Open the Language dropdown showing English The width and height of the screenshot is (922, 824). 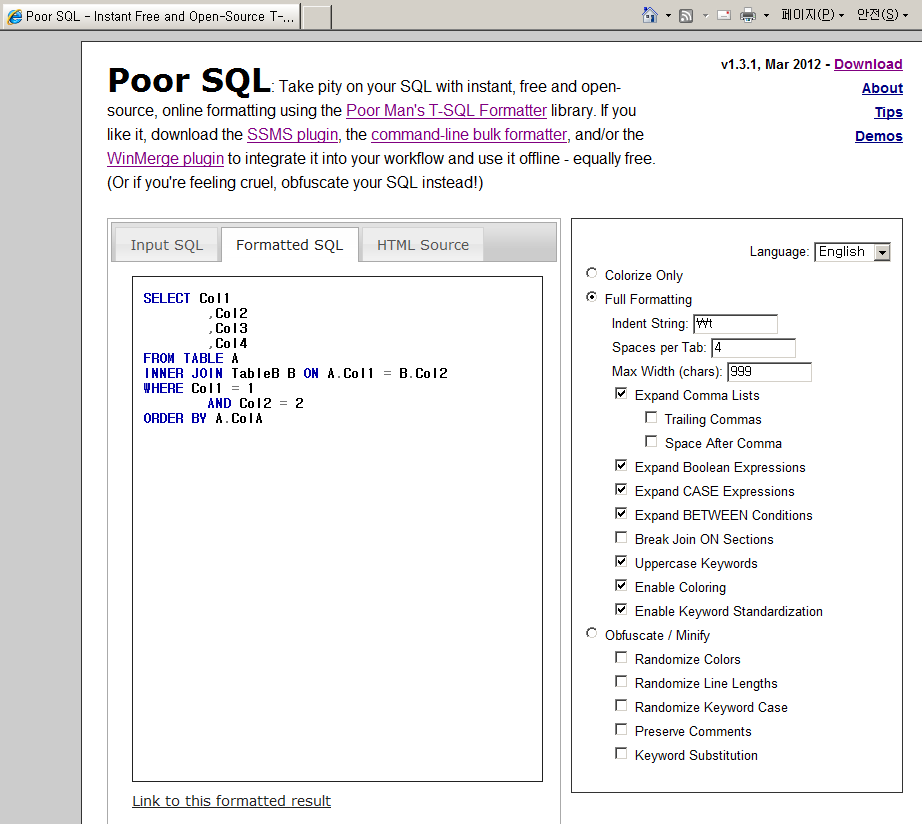tap(852, 252)
